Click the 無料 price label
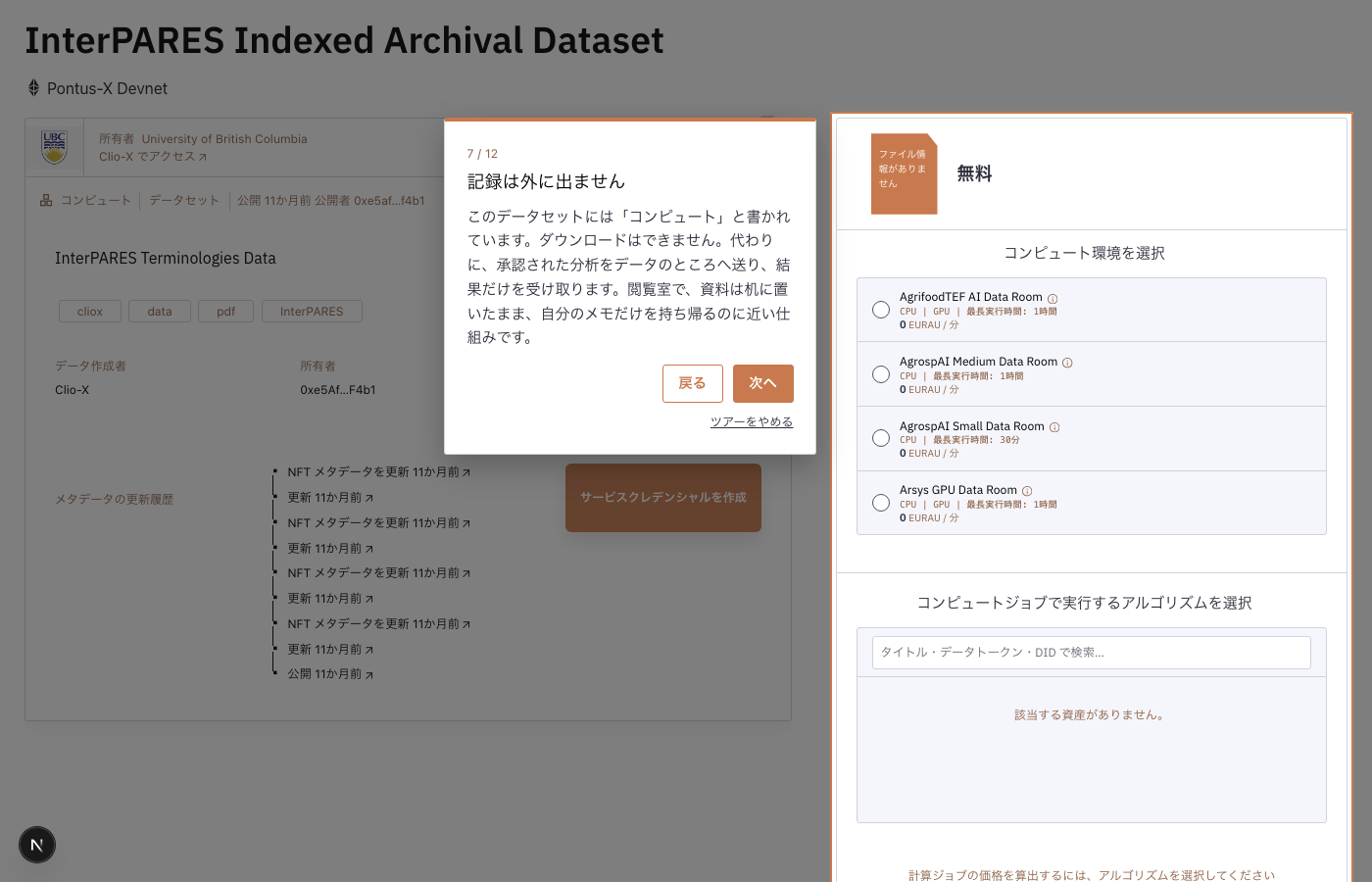The width and height of the screenshot is (1372, 882). coord(974,173)
